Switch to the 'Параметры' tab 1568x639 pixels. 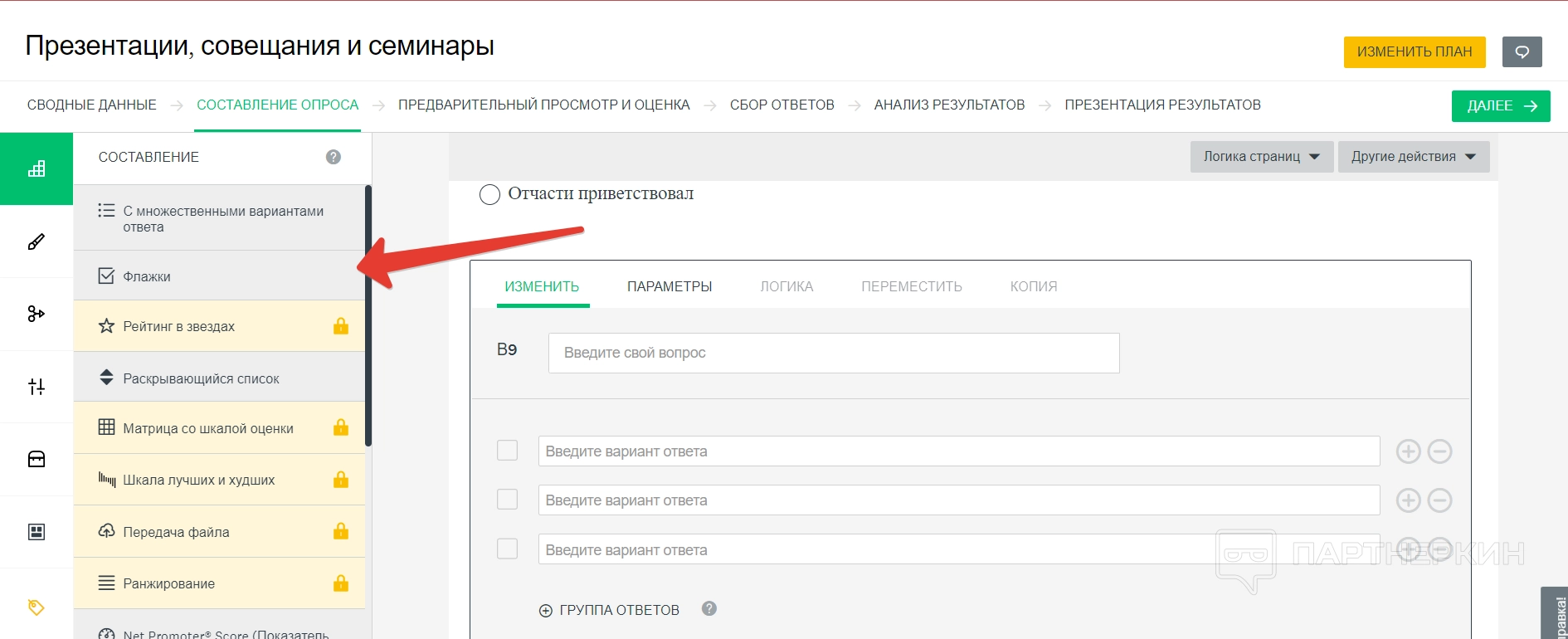pos(670,286)
